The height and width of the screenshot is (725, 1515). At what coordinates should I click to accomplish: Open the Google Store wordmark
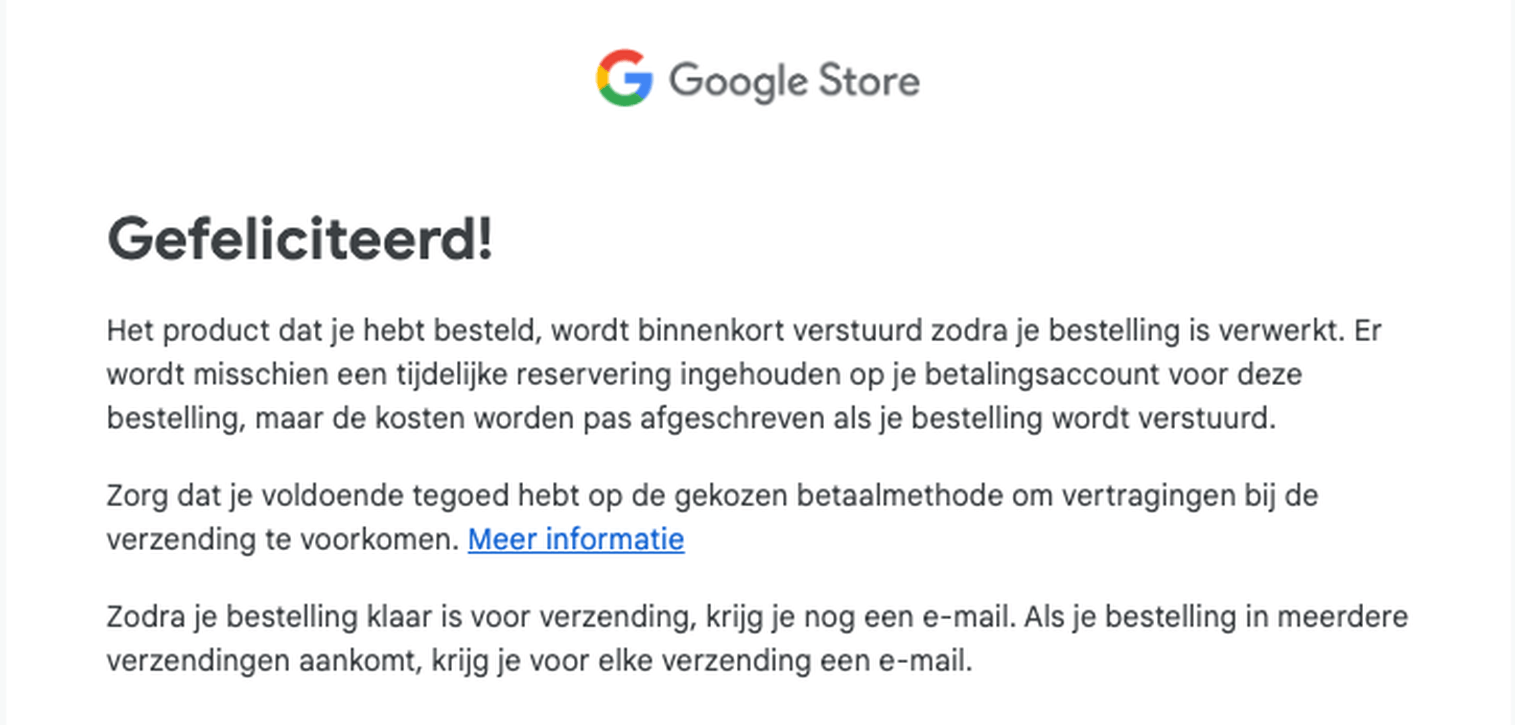click(x=758, y=79)
